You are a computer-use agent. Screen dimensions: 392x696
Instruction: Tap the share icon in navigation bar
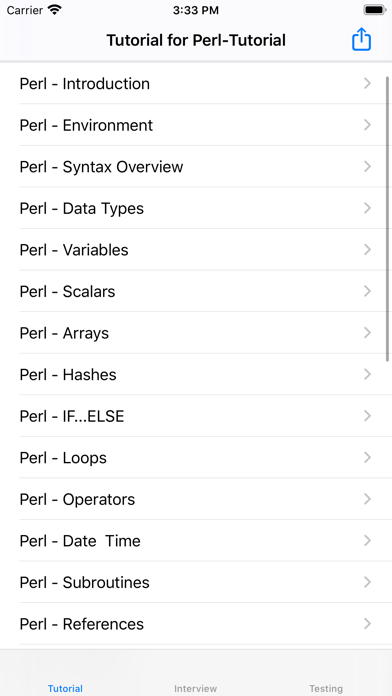pos(361,40)
